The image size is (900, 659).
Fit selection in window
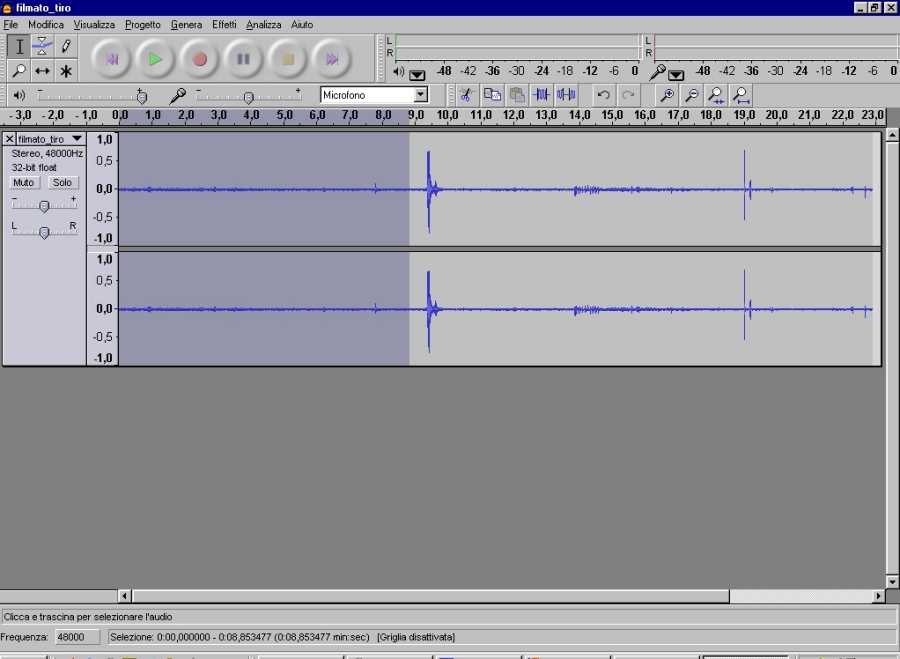[x=716, y=95]
